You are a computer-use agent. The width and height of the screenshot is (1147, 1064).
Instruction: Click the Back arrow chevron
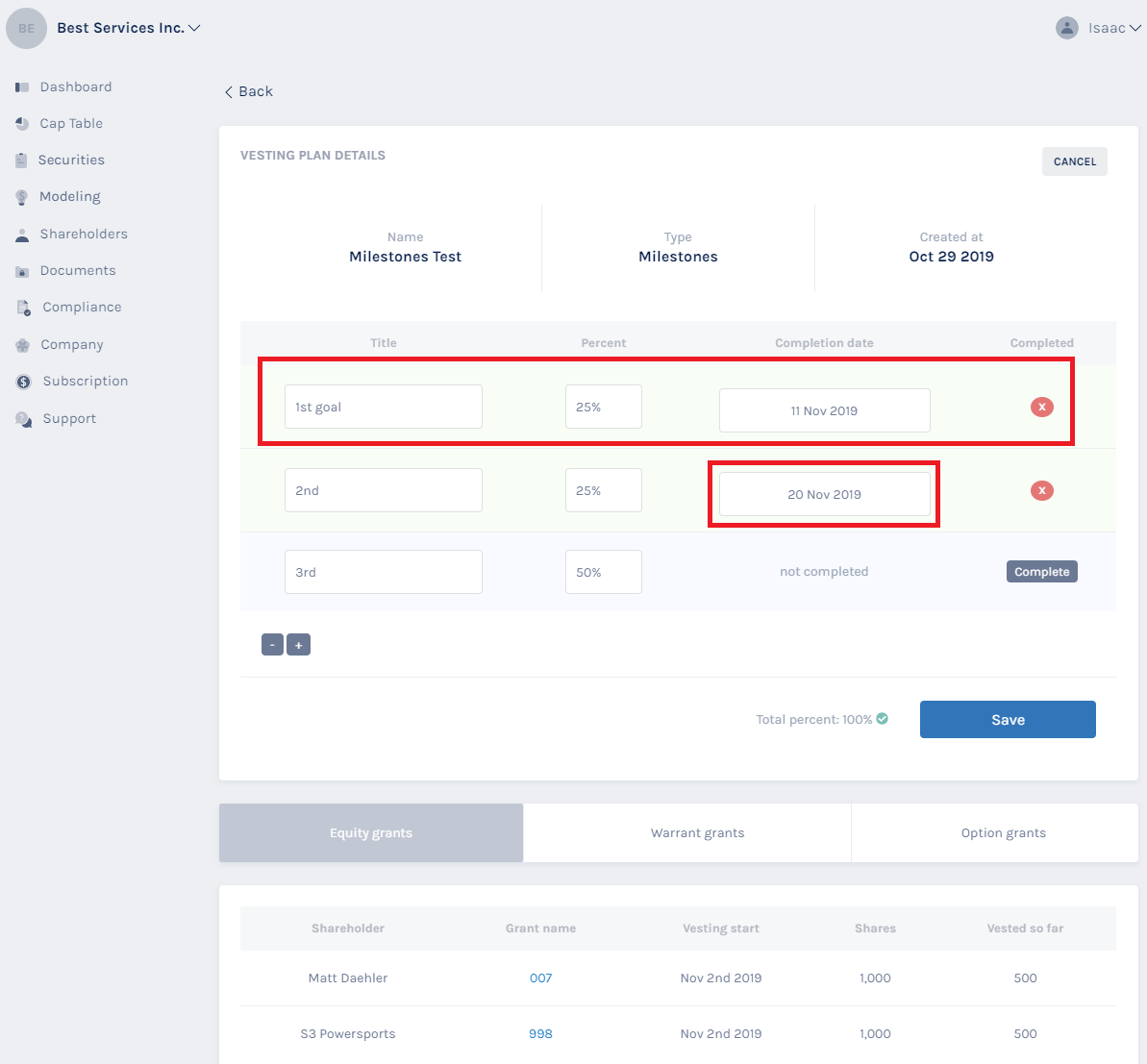228,91
